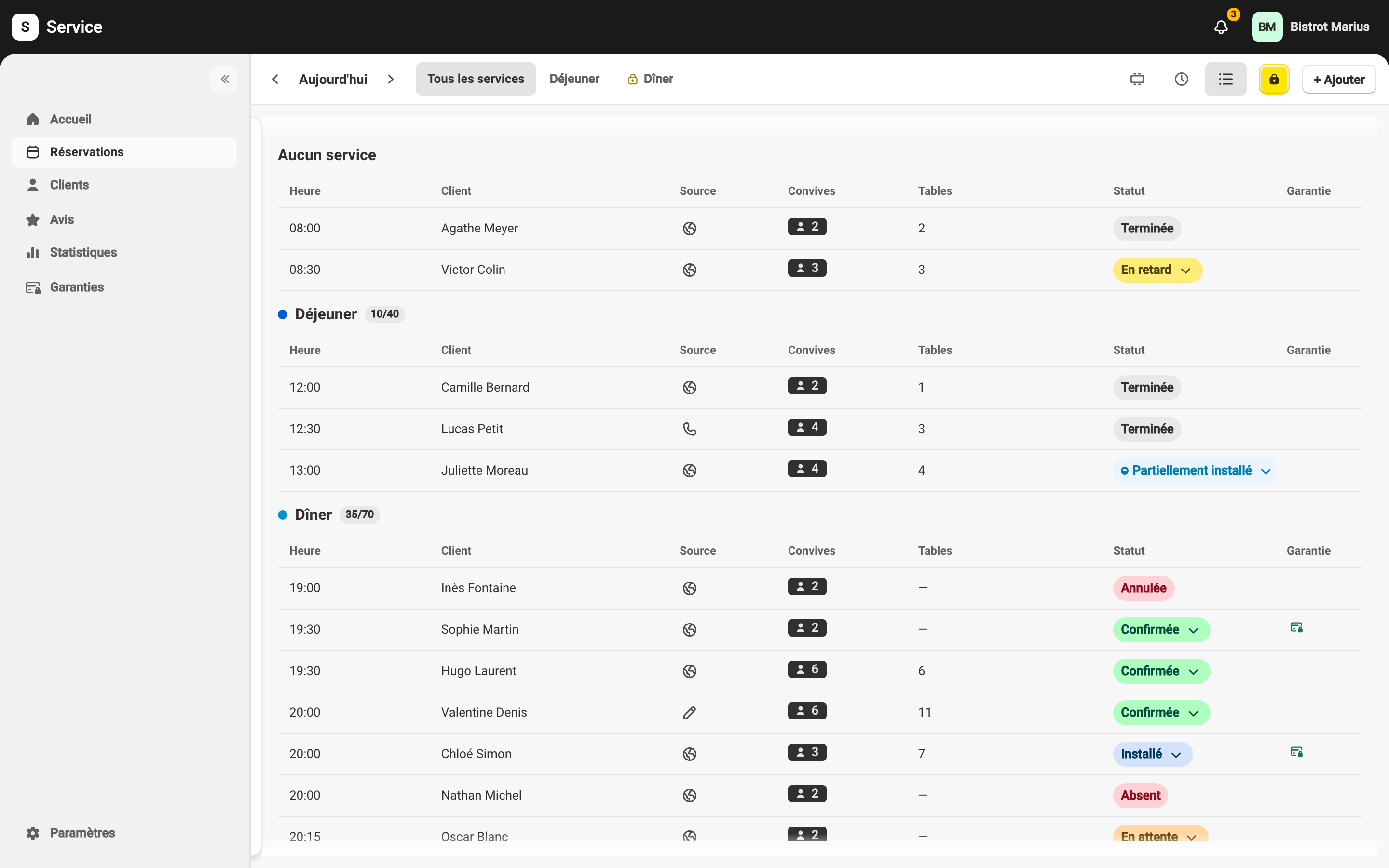Select client name Nathan Michel

[x=481, y=796]
